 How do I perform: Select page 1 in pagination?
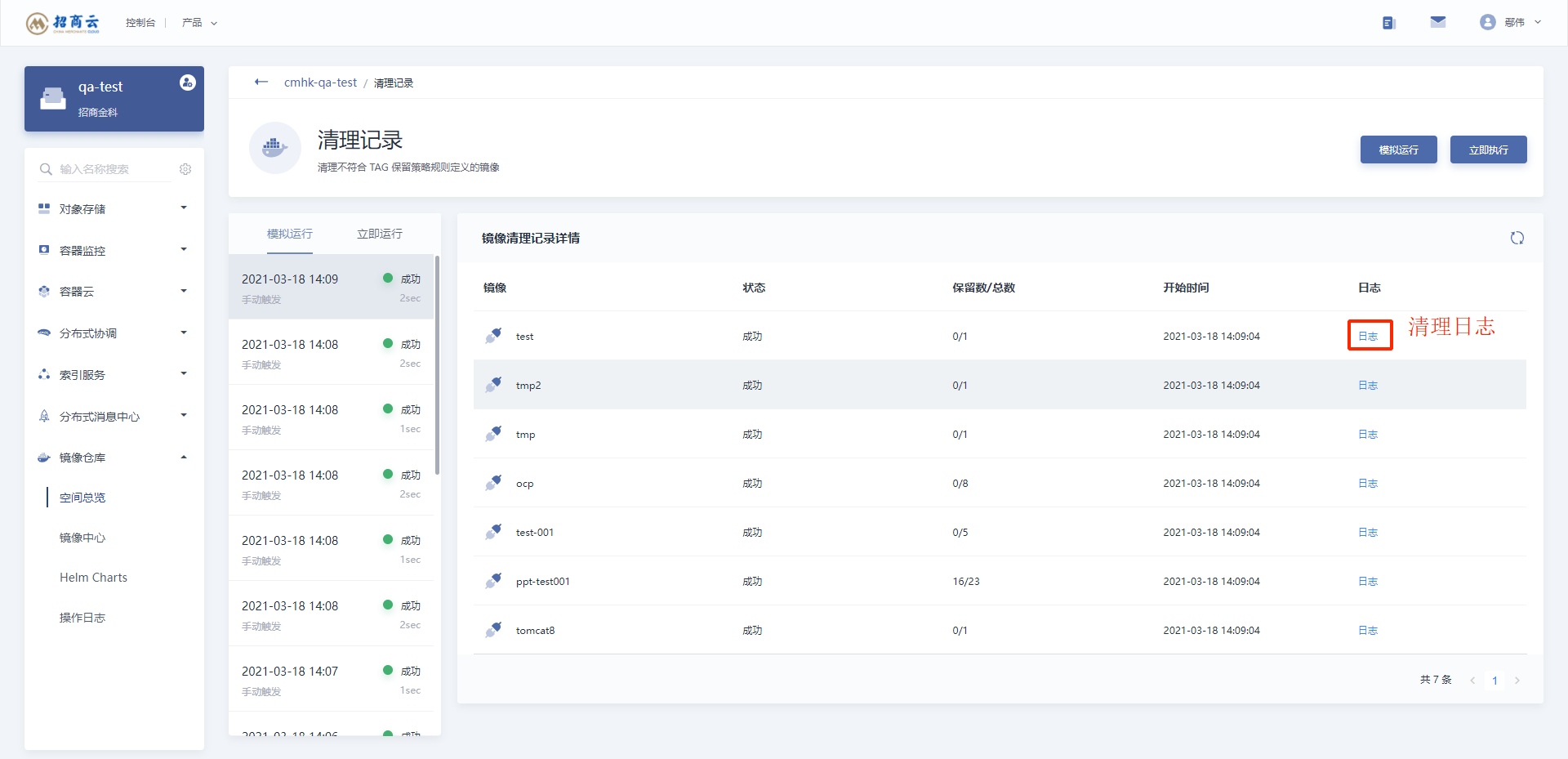pos(1494,680)
